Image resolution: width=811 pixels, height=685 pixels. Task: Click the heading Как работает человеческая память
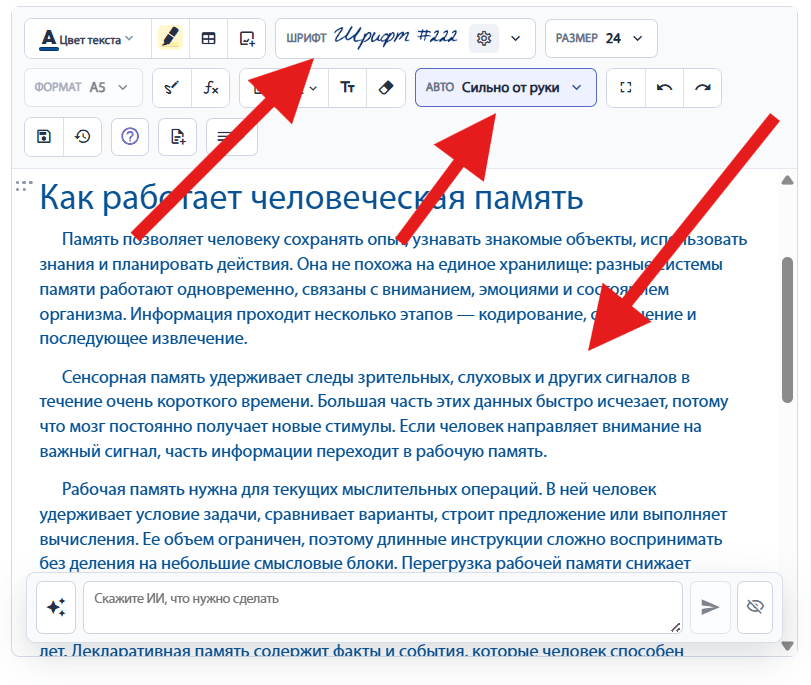pyautogui.click(x=311, y=197)
